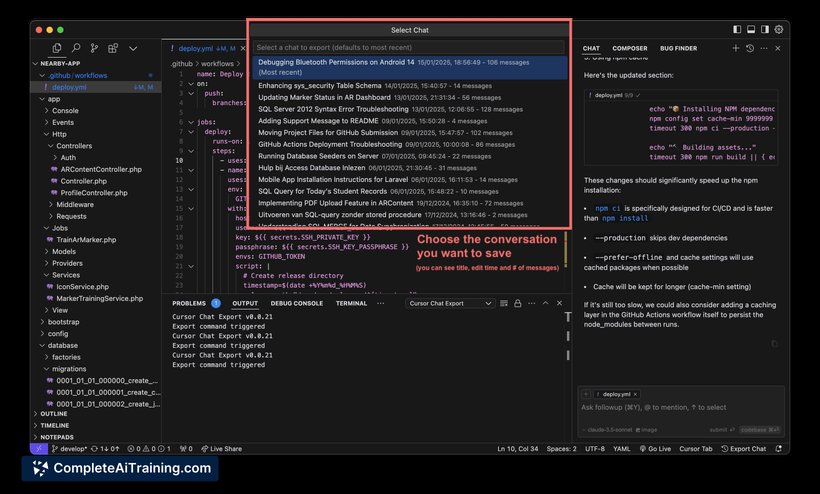Open MarkerTrainingService.php file

(99, 298)
